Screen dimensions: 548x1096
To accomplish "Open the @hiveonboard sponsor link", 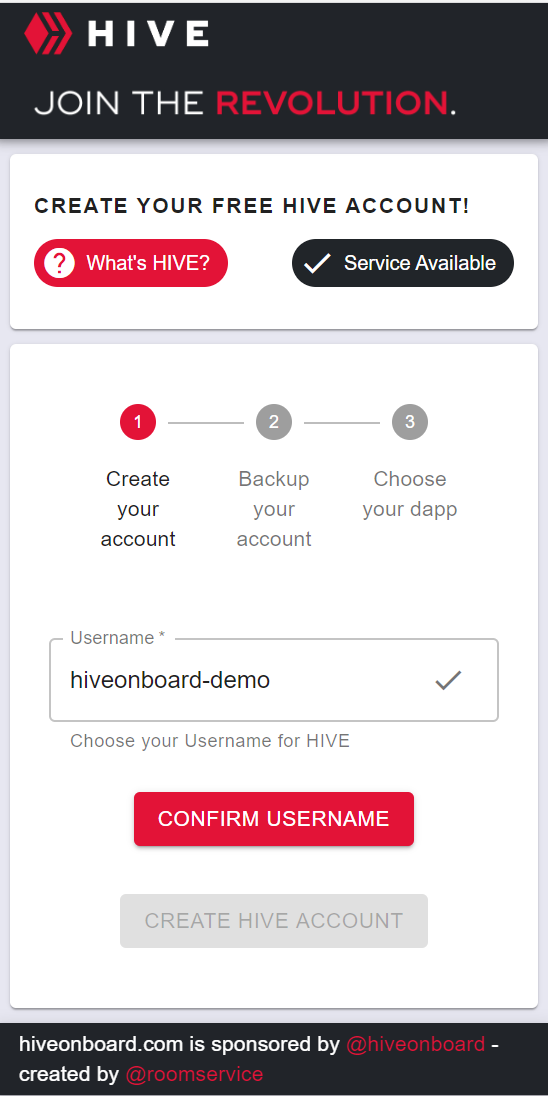I will 416,1044.
